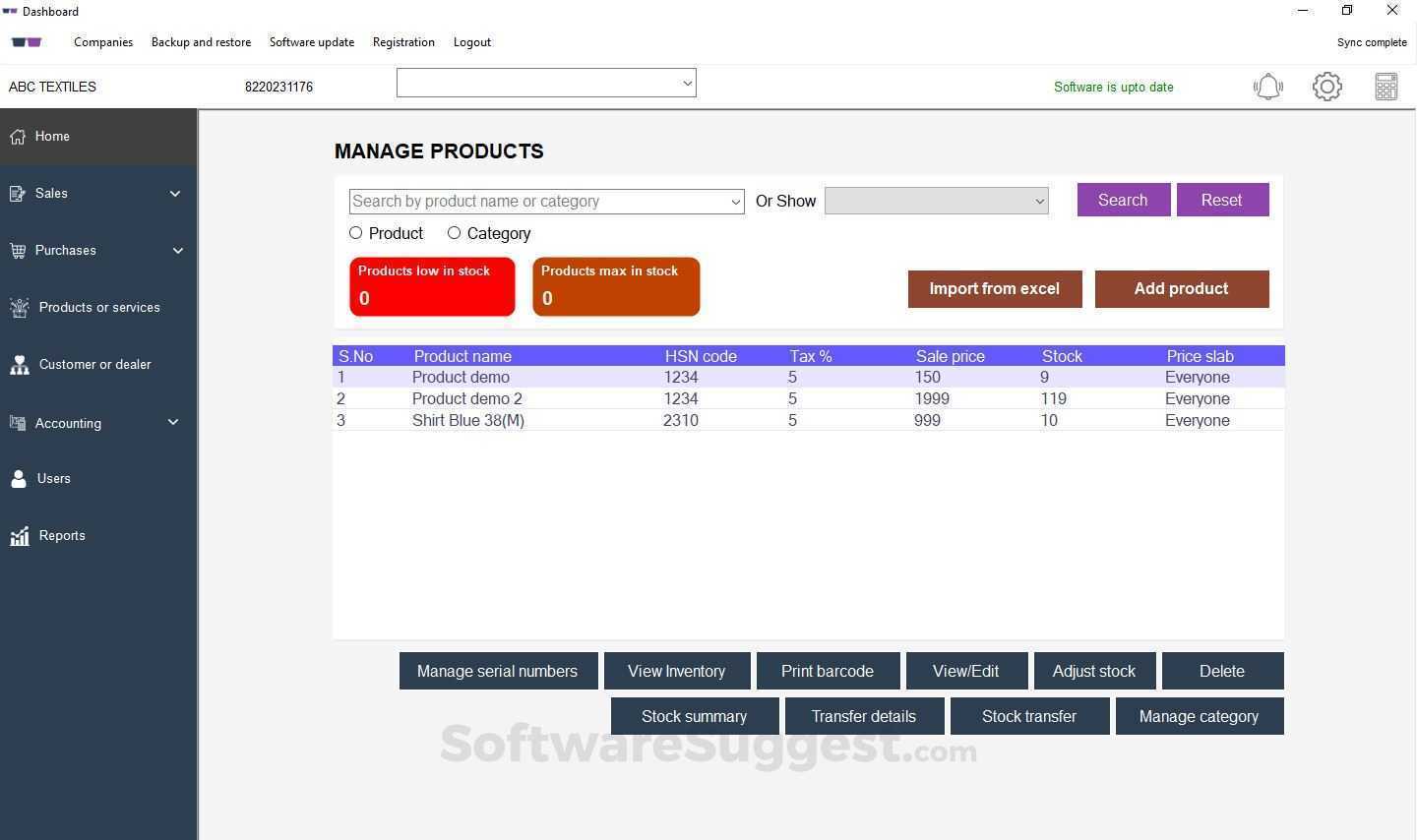This screenshot has width=1417, height=840.
Task: Expand the Sales section in sidebar
Action: click(51, 193)
